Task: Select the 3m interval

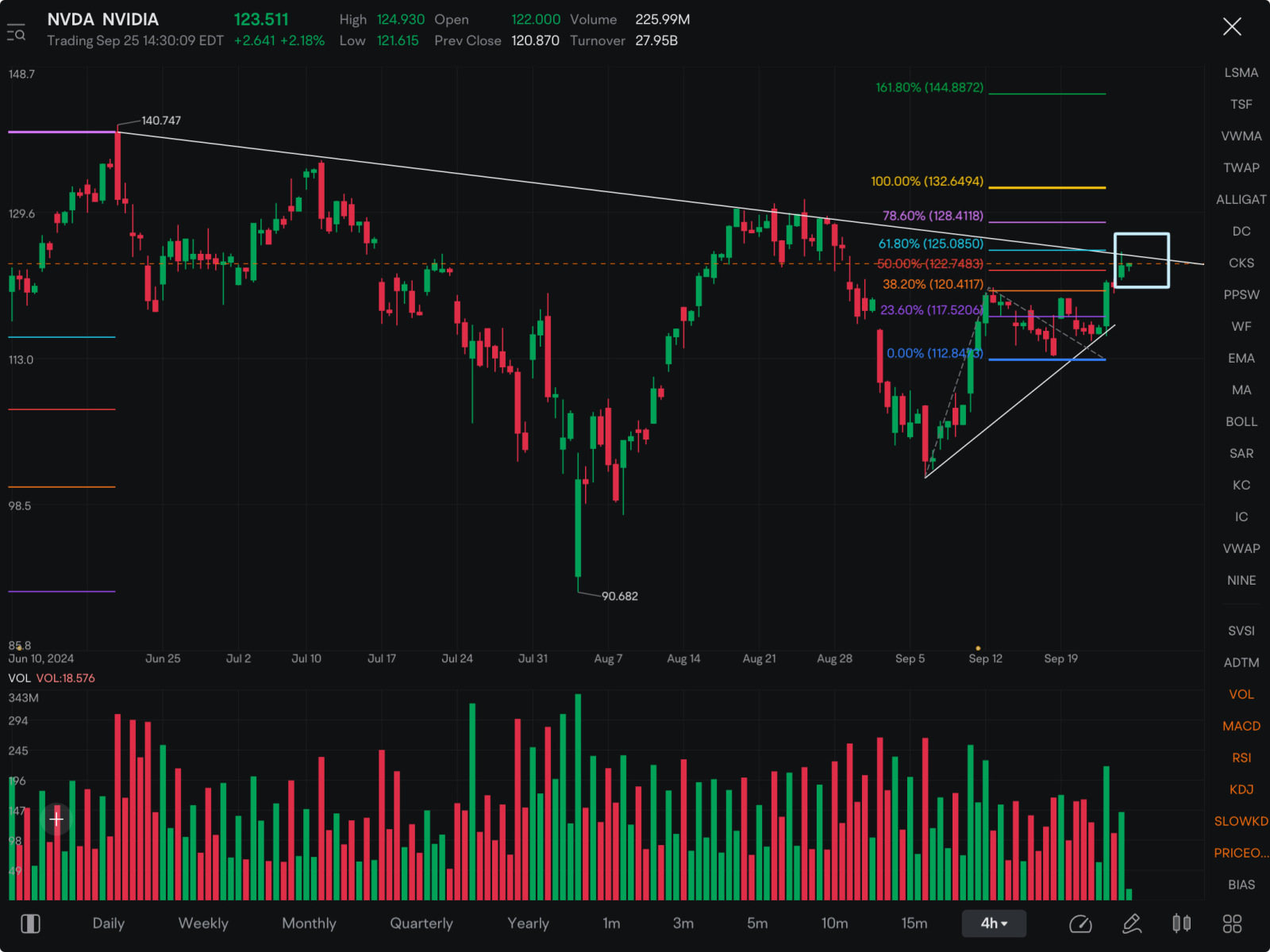Action: point(683,923)
